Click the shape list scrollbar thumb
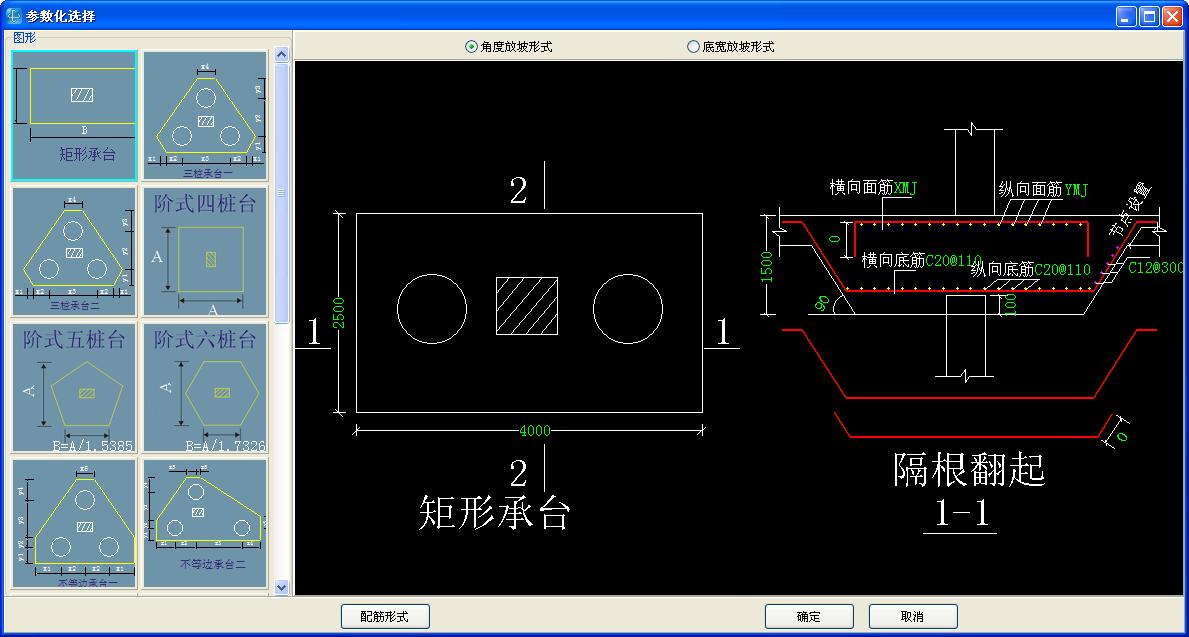Screen dimensions: 1189x637 pos(281,193)
